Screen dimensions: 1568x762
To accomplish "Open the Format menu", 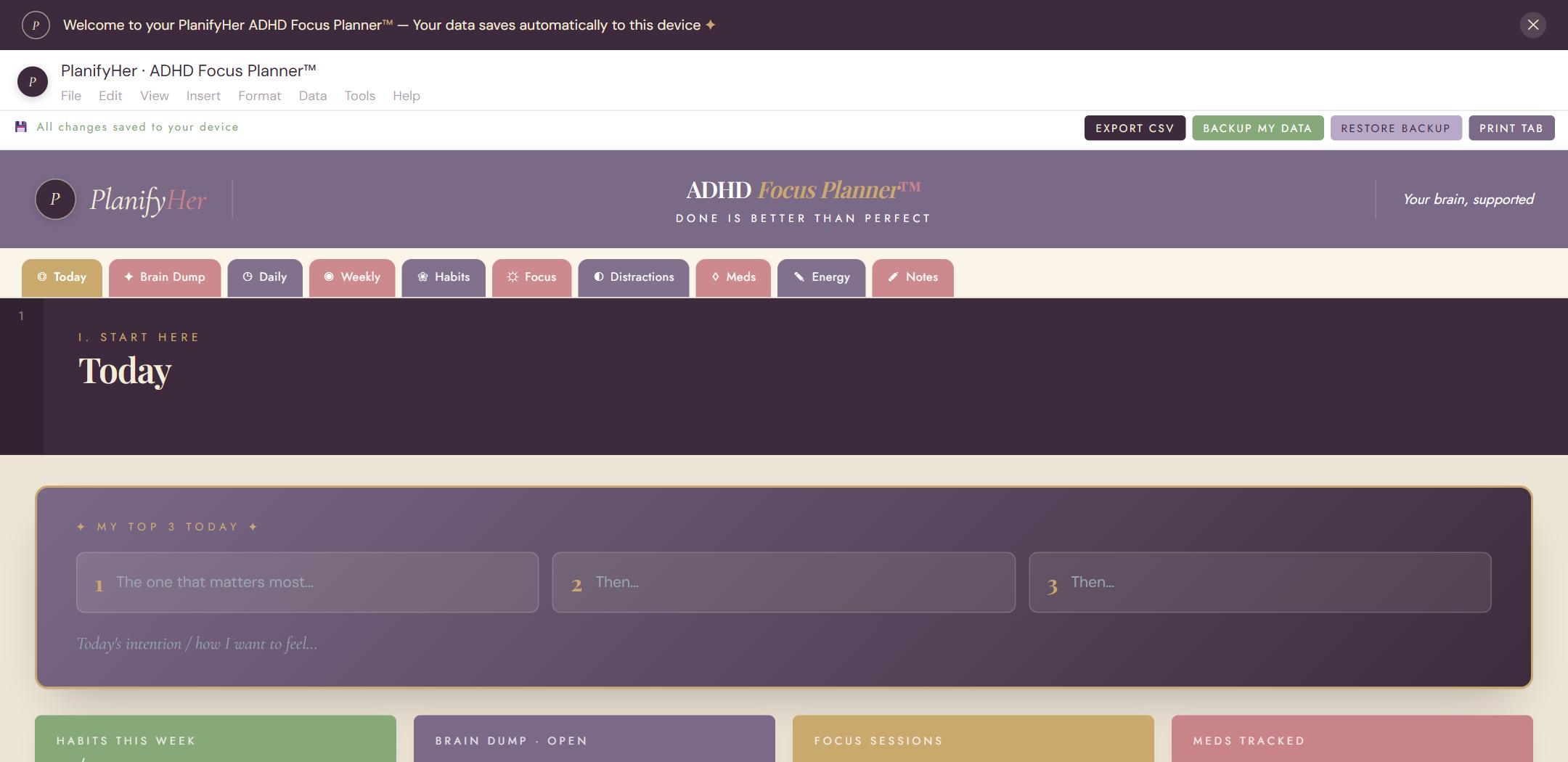I will (x=260, y=96).
